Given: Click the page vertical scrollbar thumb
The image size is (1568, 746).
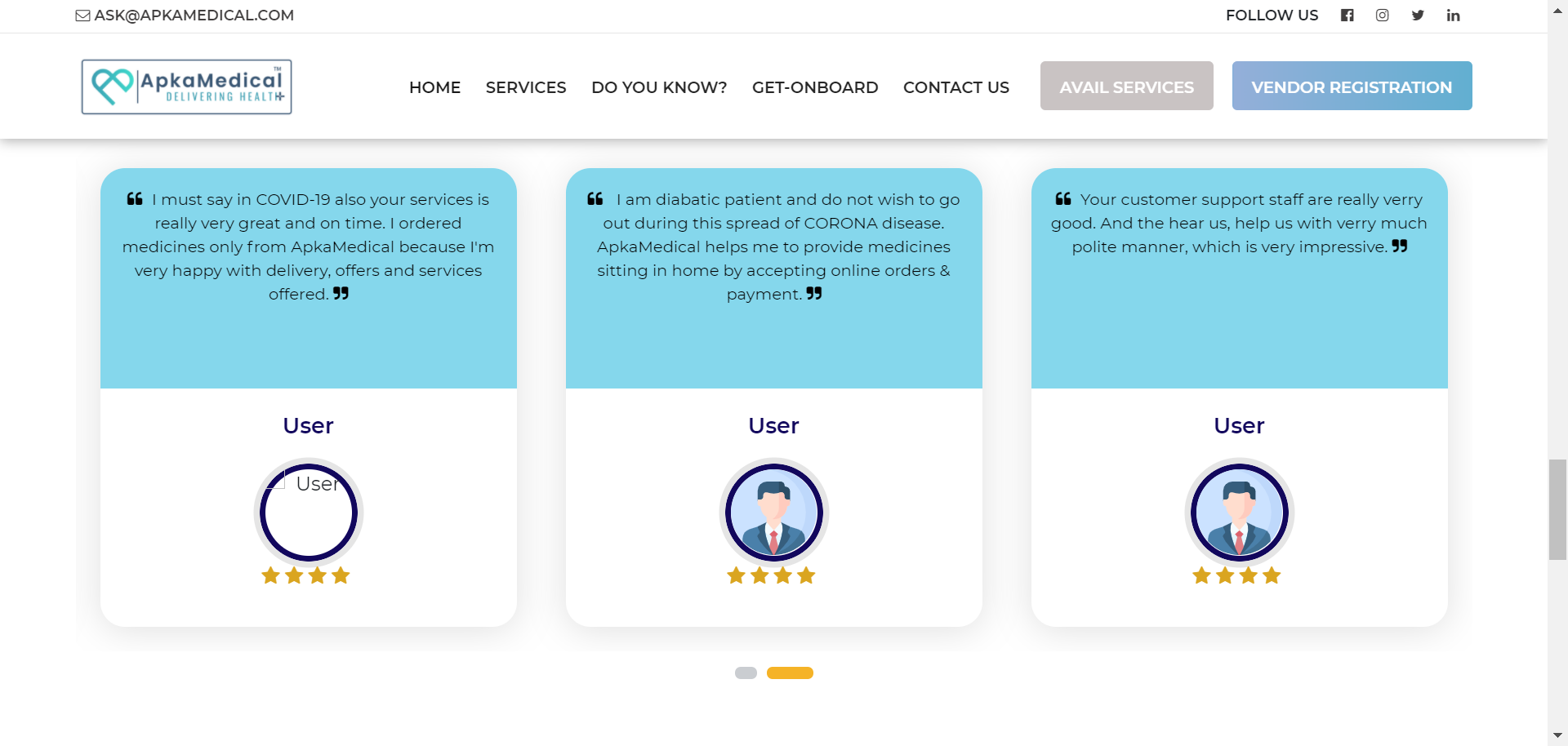Looking at the screenshot, I should point(1557,509).
